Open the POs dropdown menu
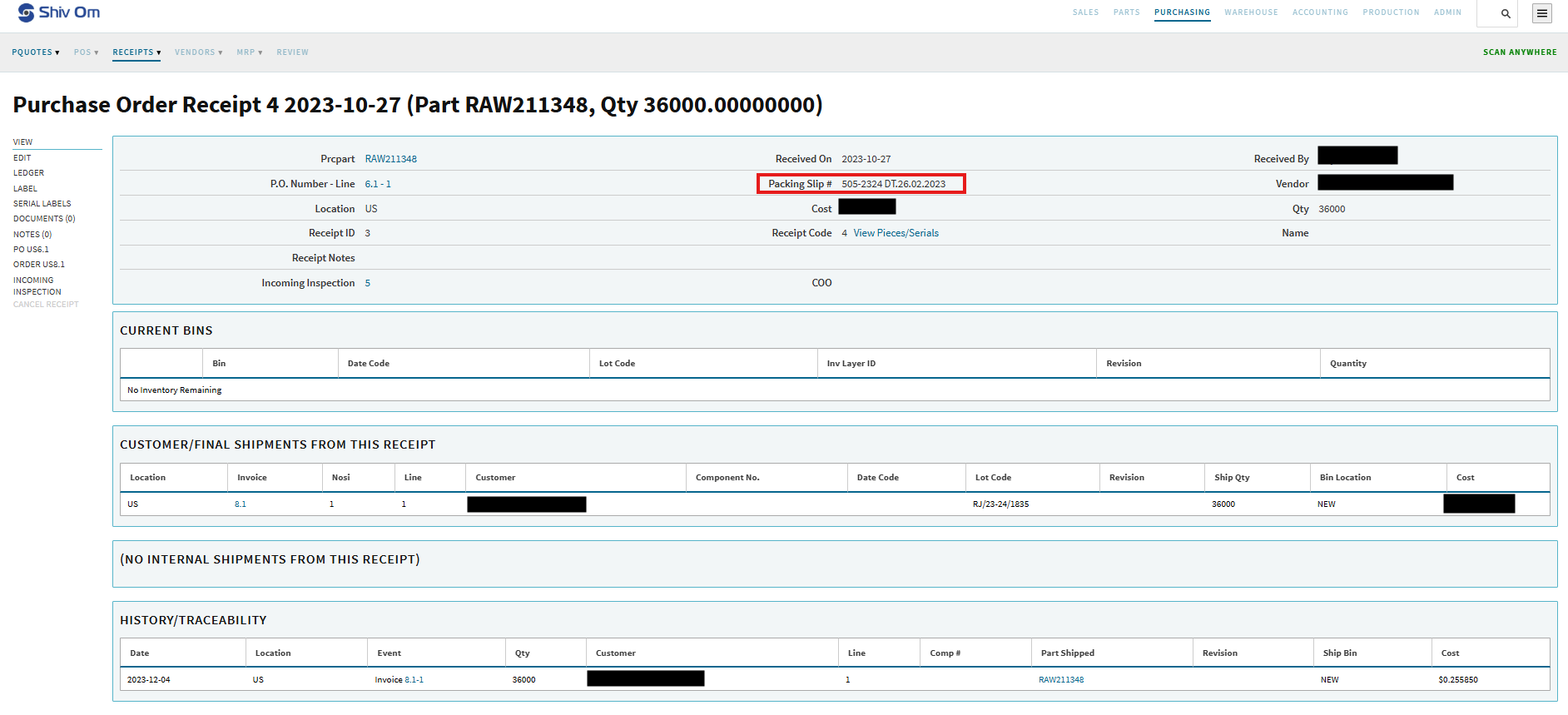The image size is (1568, 715). tap(86, 52)
